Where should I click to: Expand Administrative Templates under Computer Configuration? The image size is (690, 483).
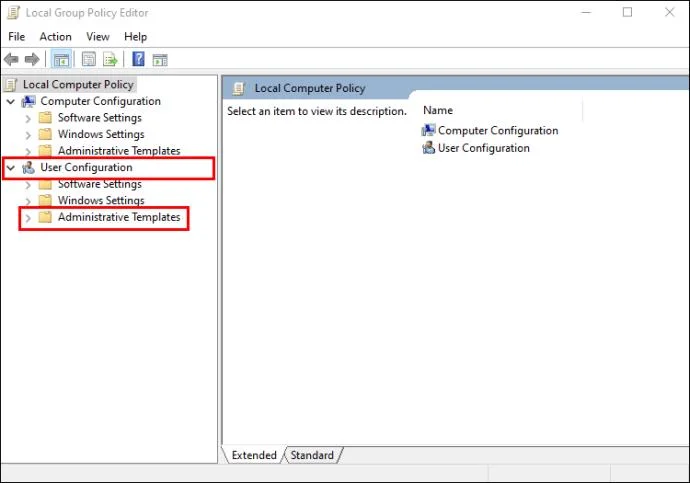point(28,152)
